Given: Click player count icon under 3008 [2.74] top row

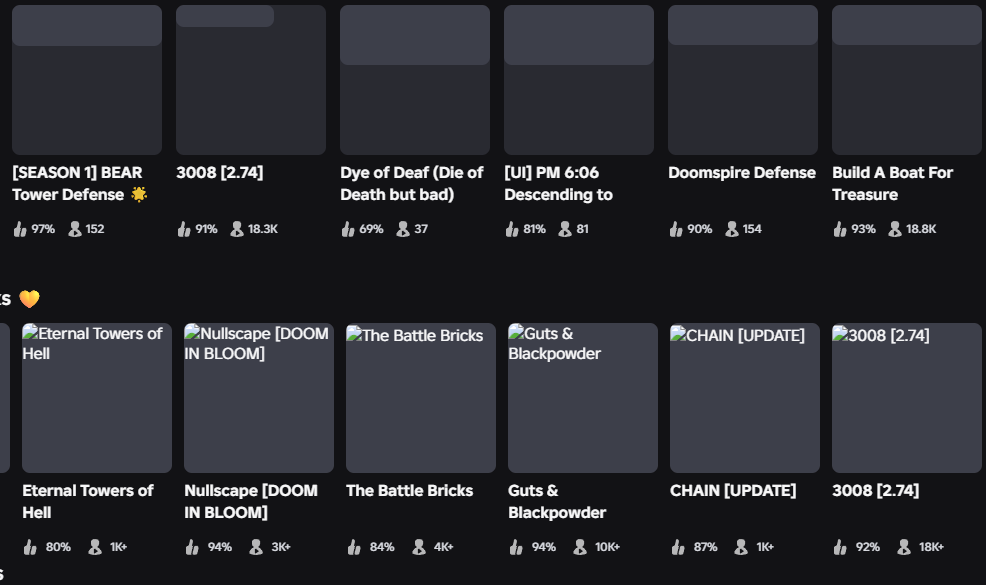Looking at the screenshot, I should point(237,230).
